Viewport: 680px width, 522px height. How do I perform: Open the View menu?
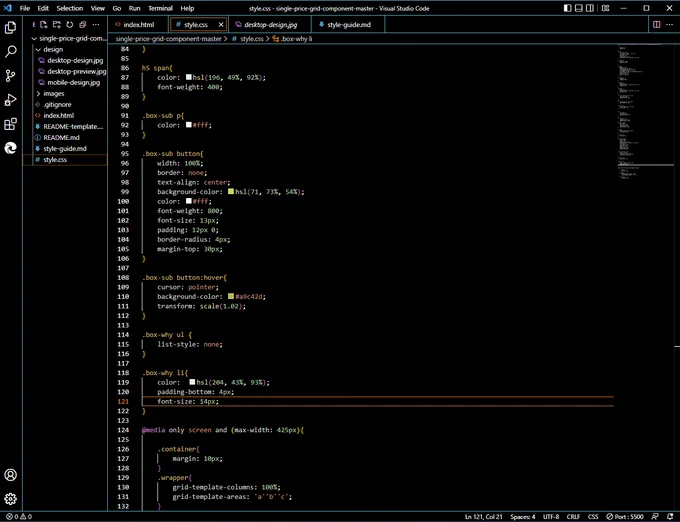[98, 8]
